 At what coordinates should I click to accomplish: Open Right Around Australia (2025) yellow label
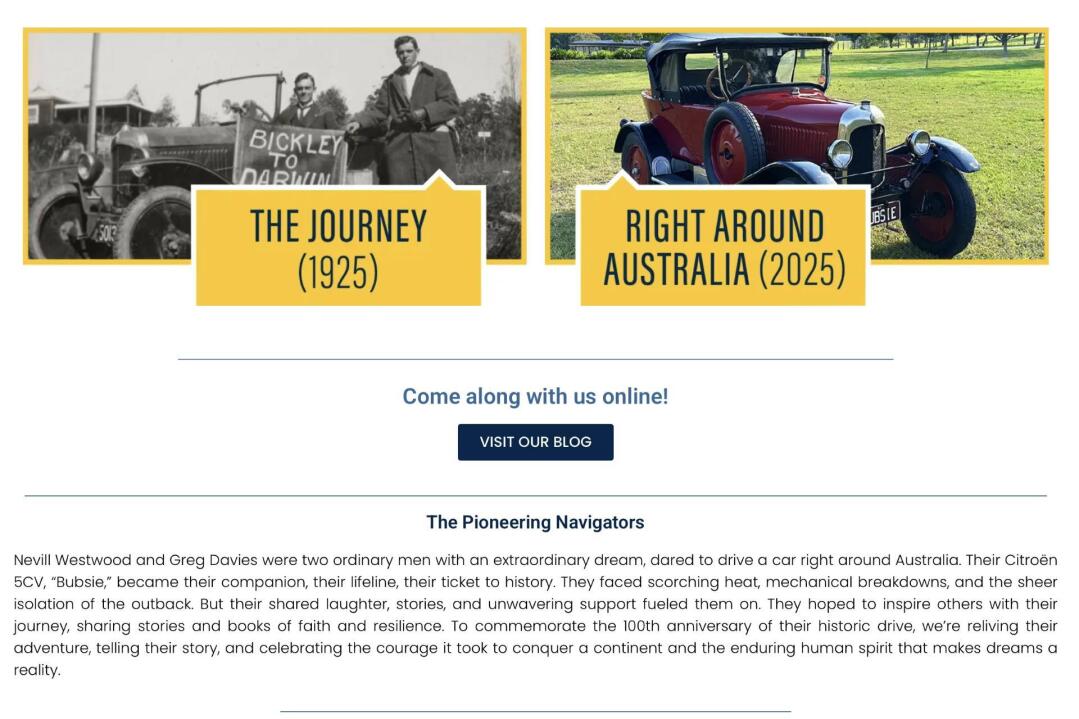tap(723, 246)
